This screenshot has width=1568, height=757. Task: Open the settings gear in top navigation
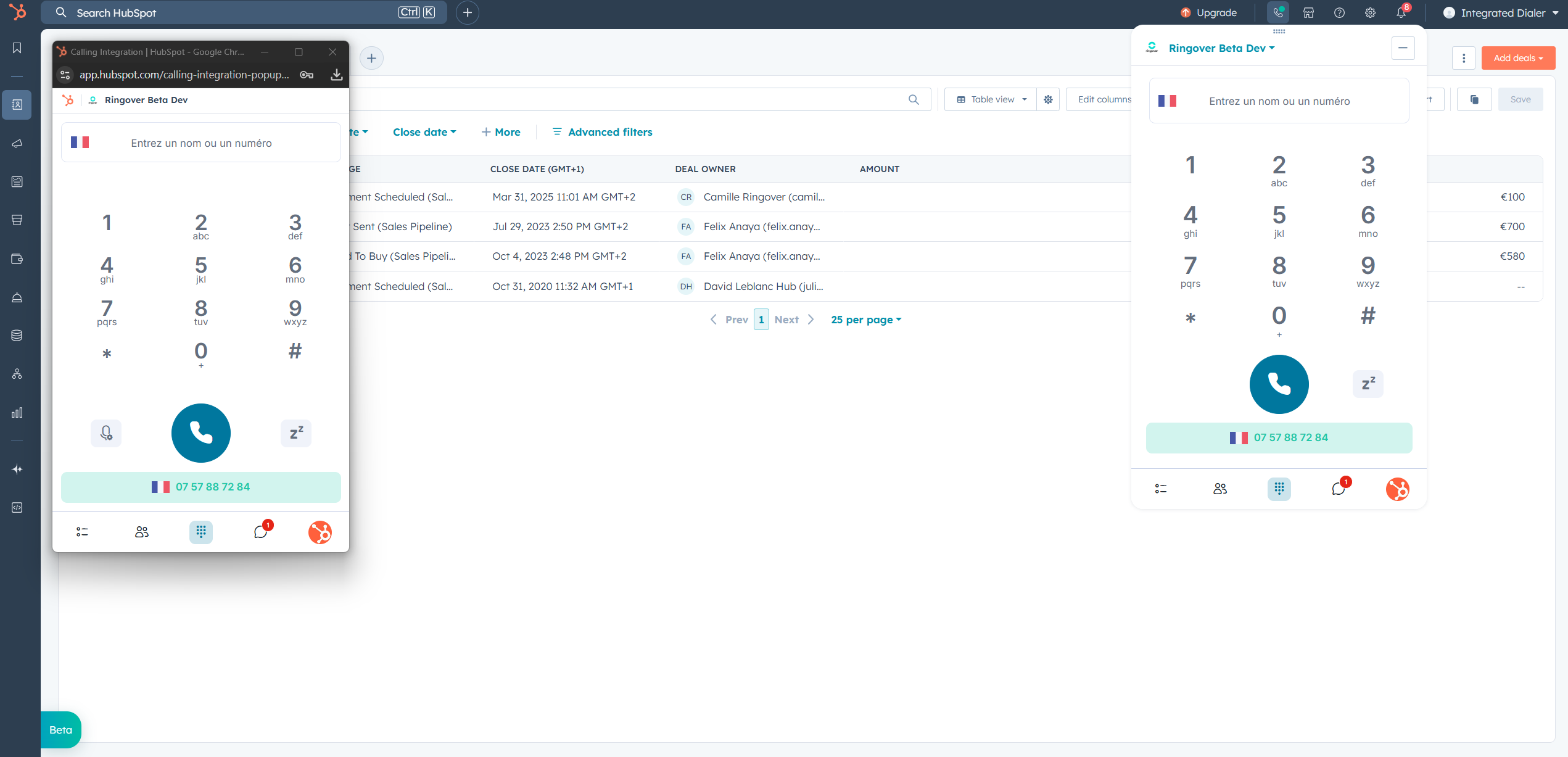pos(1370,13)
